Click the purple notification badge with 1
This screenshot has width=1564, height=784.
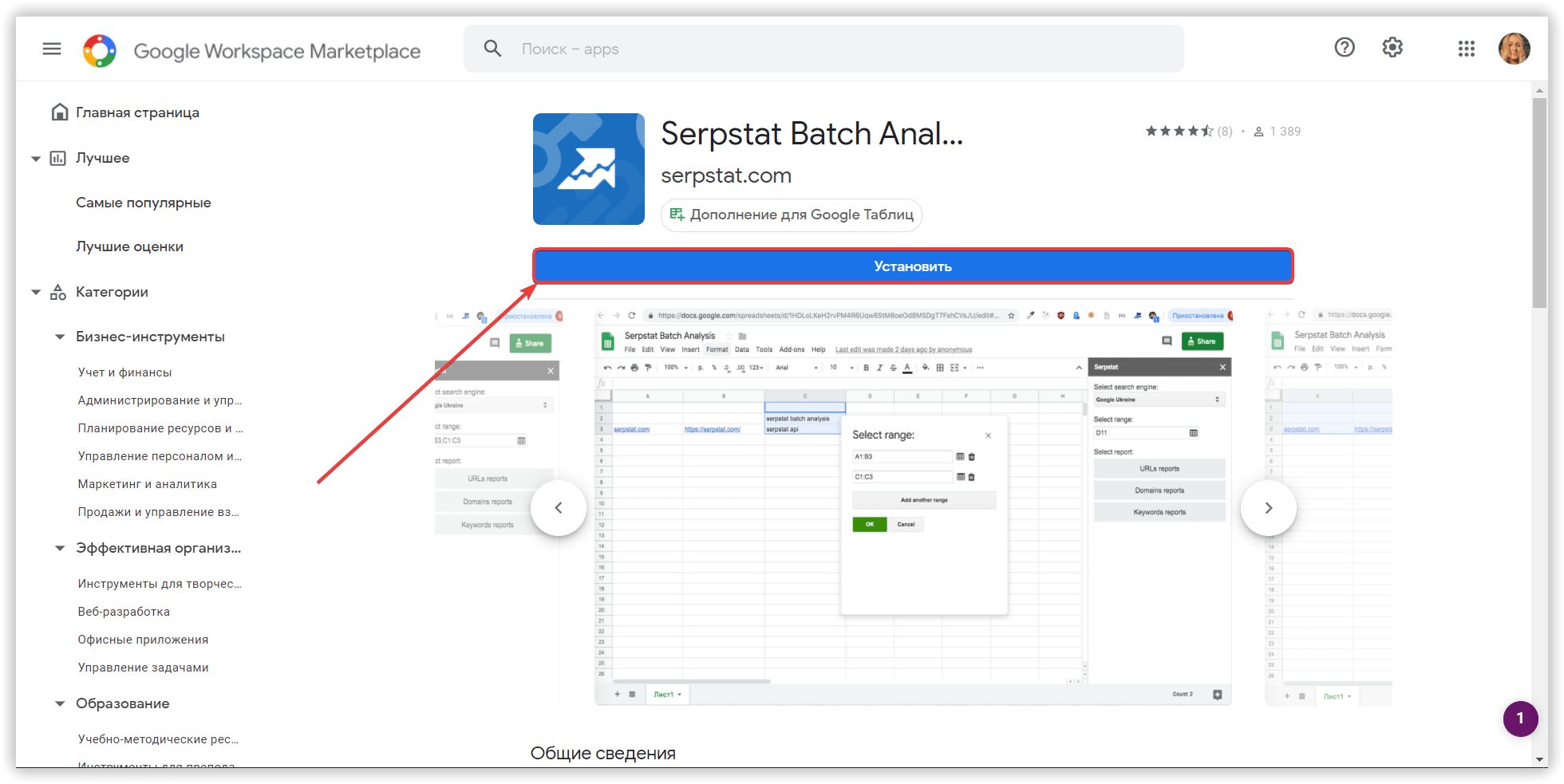(1520, 719)
